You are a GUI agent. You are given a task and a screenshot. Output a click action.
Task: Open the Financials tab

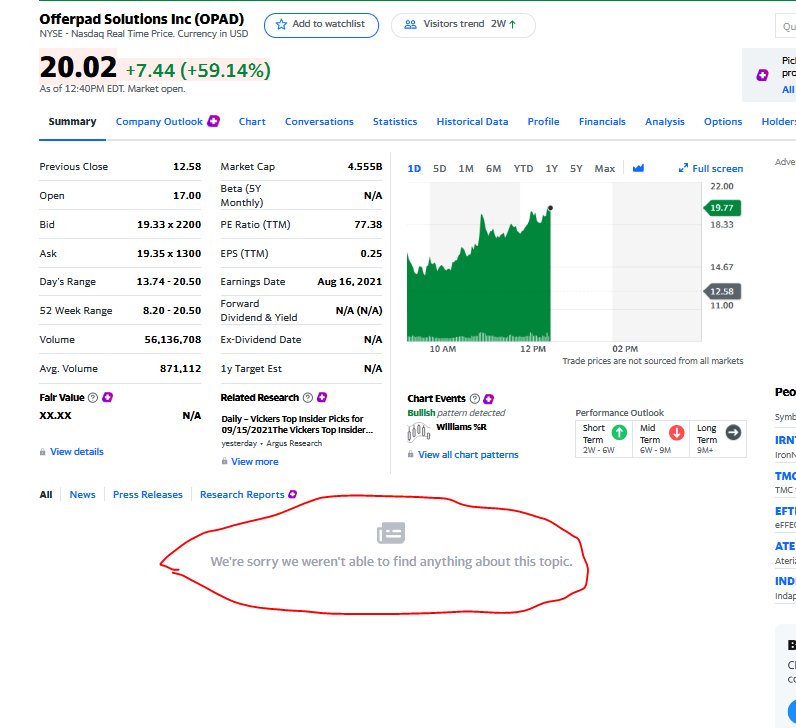click(x=602, y=121)
